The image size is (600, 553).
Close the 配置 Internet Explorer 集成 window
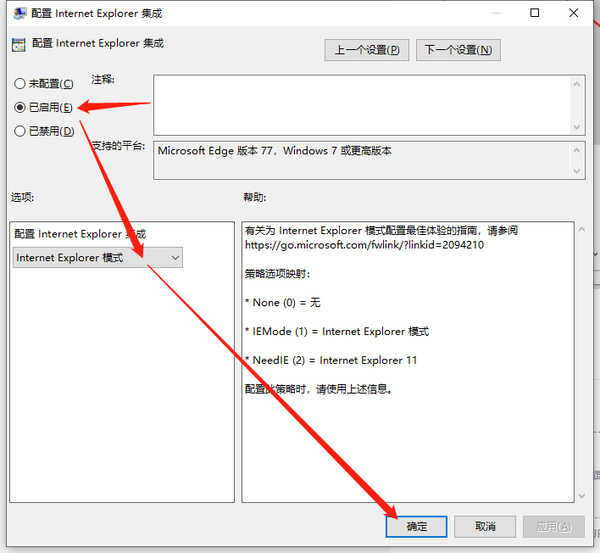(573, 13)
